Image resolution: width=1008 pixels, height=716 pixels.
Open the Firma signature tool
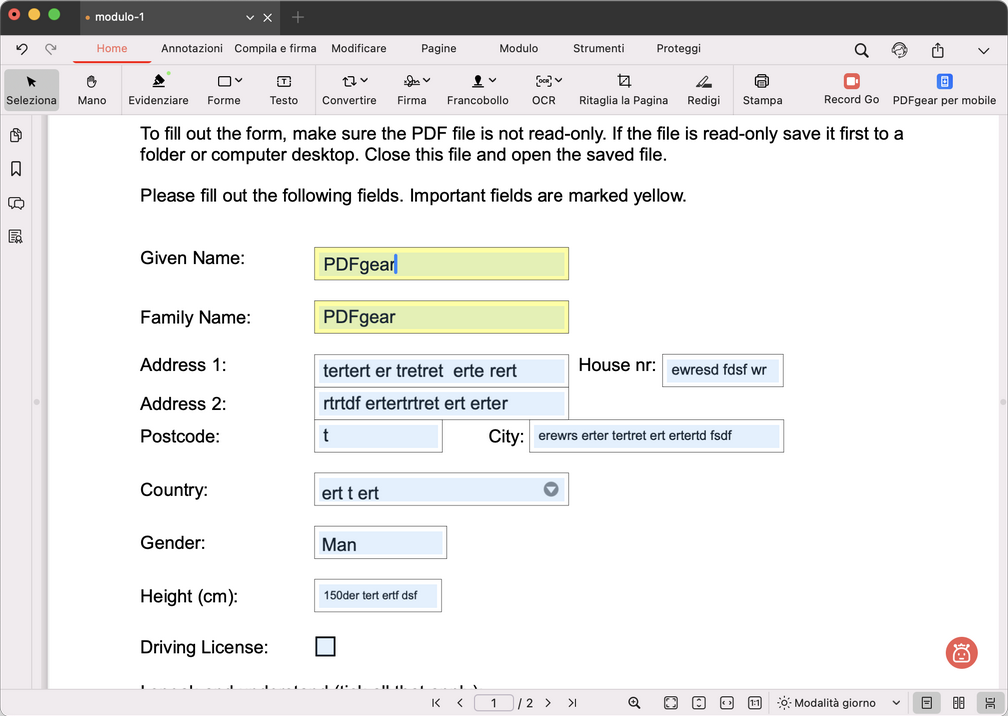412,90
